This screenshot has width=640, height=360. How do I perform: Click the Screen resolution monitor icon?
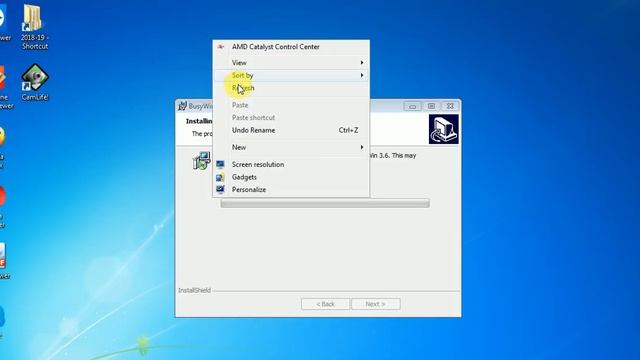coord(220,164)
